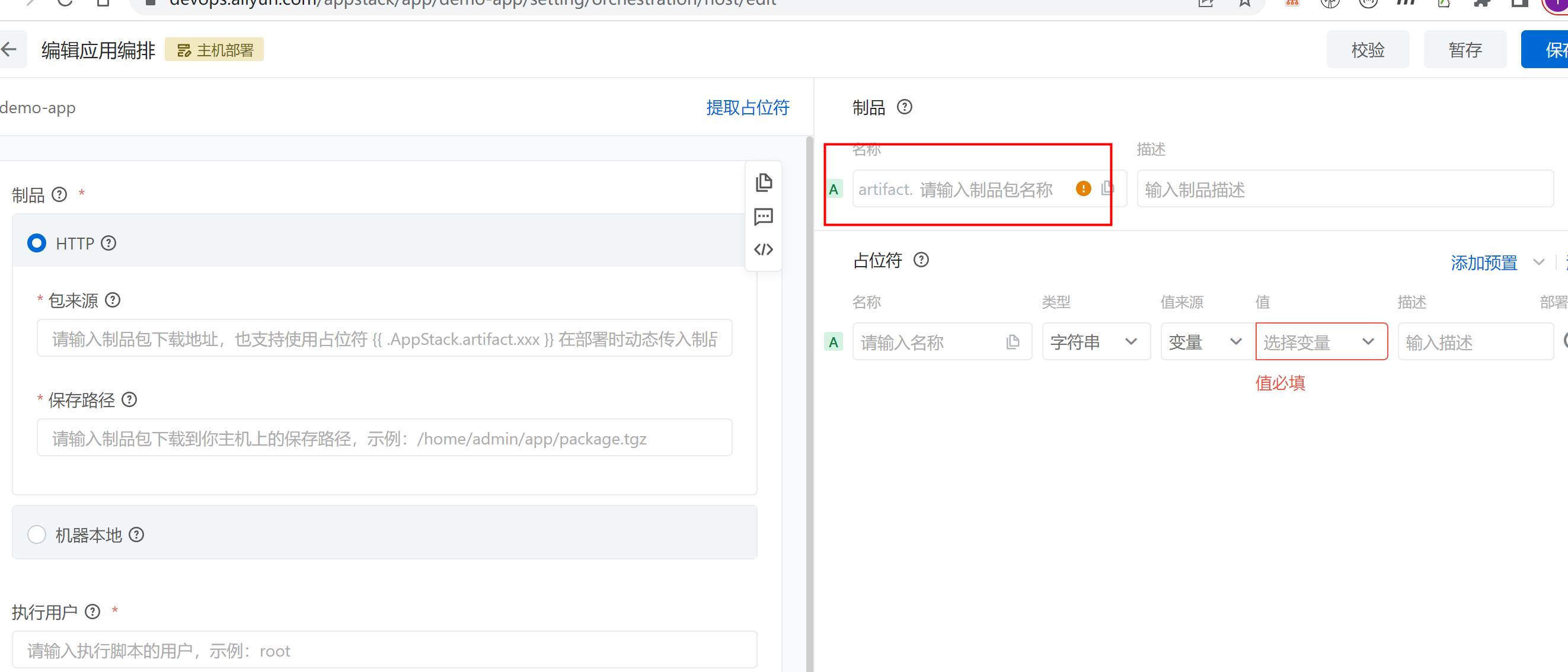The height and width of the screenshot is (672, 1568).
Task: Click help icon next to 包来源
Action: 113,300
